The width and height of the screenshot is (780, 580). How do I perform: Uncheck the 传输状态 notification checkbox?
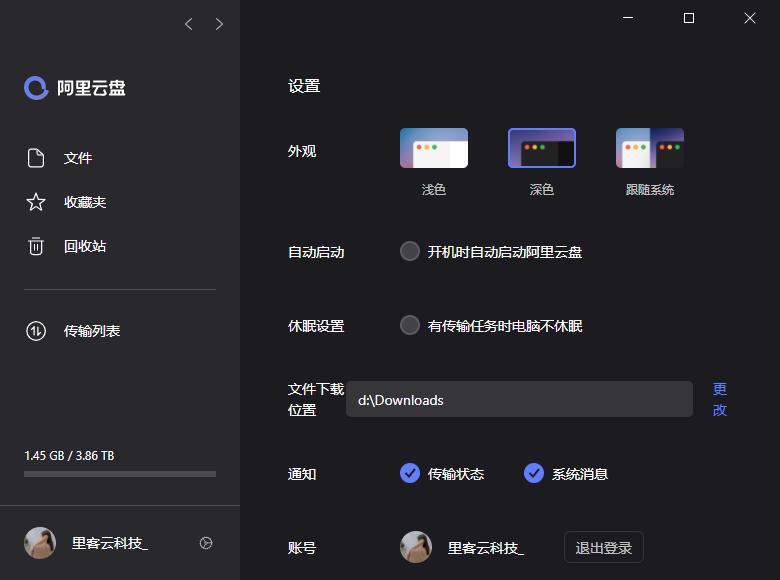click(x=410, y=473)
